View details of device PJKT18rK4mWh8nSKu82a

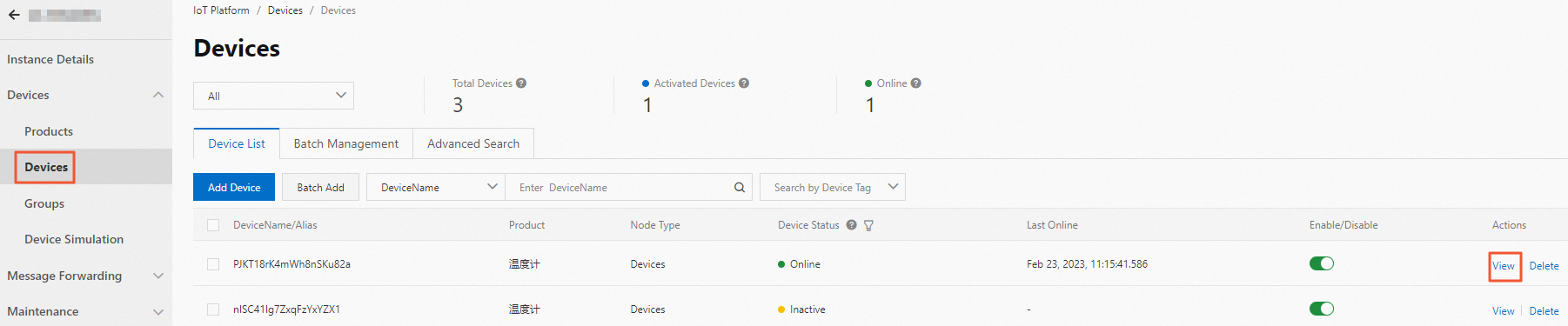[x=1504, y=266]
